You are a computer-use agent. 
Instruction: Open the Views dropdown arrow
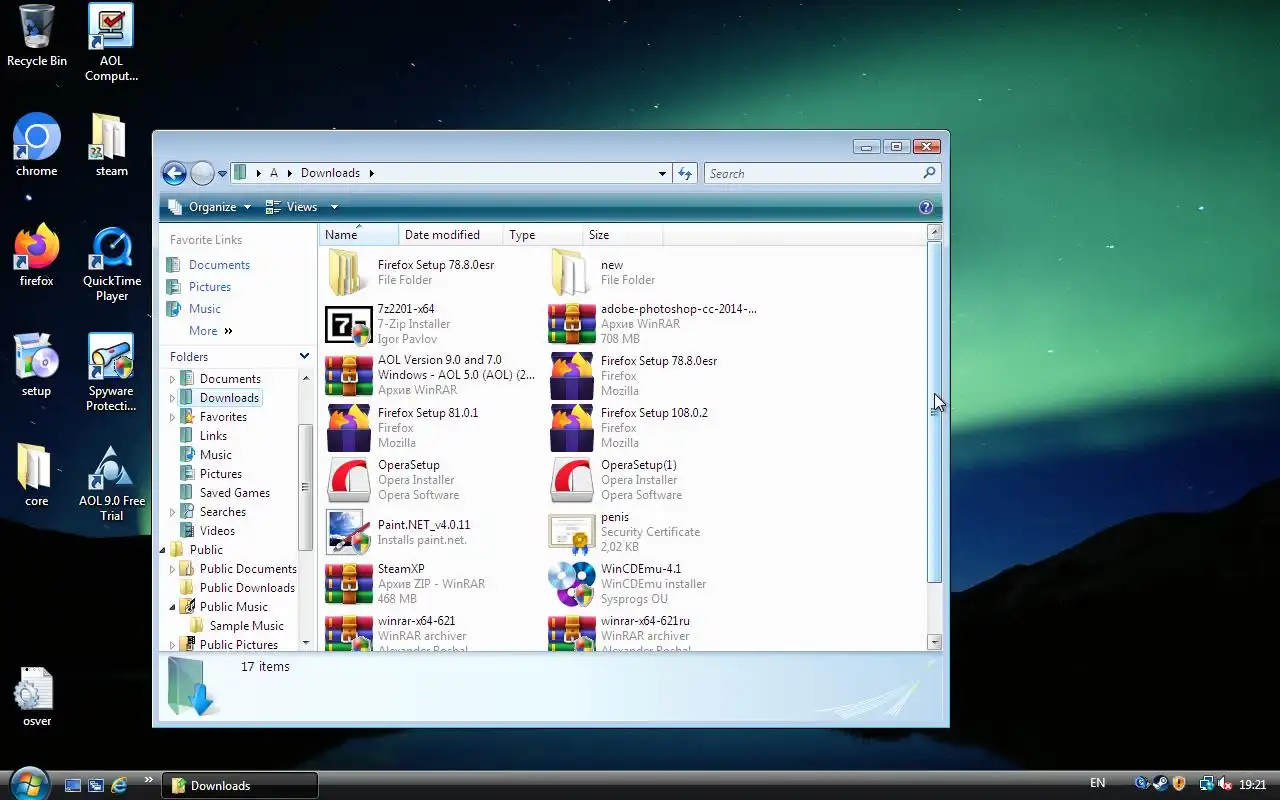point(334,207)
